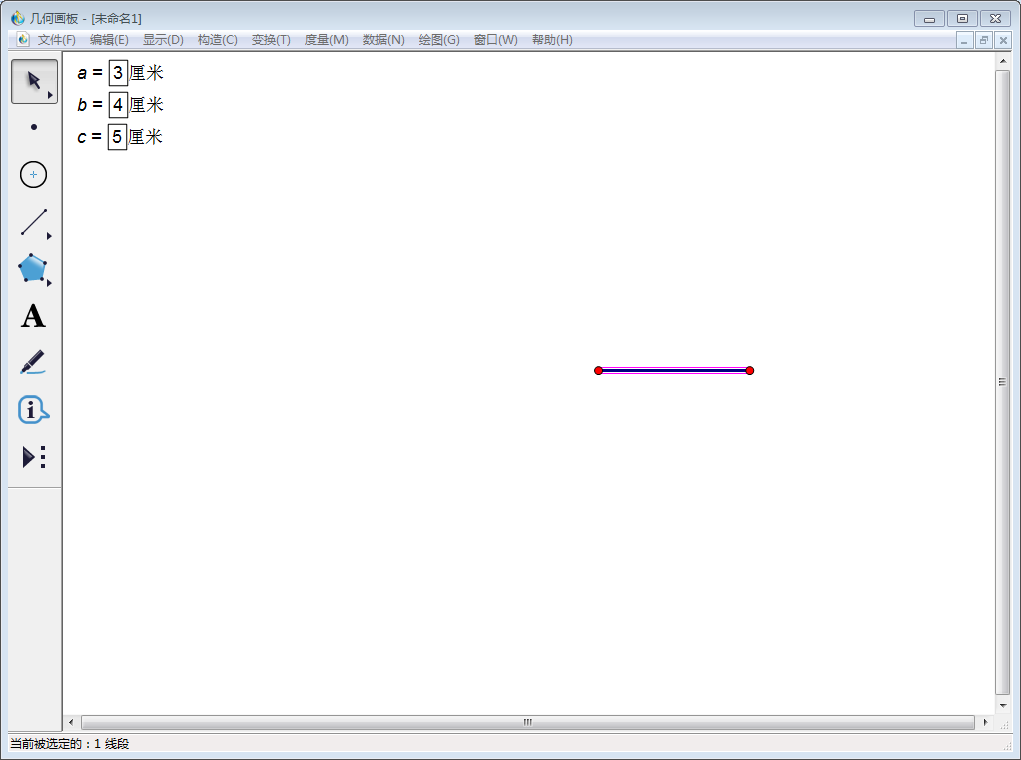The height and width of the screenshot is (760, 1021).
Task: Open the 绘图(G) menu
Action: point(439,40)
